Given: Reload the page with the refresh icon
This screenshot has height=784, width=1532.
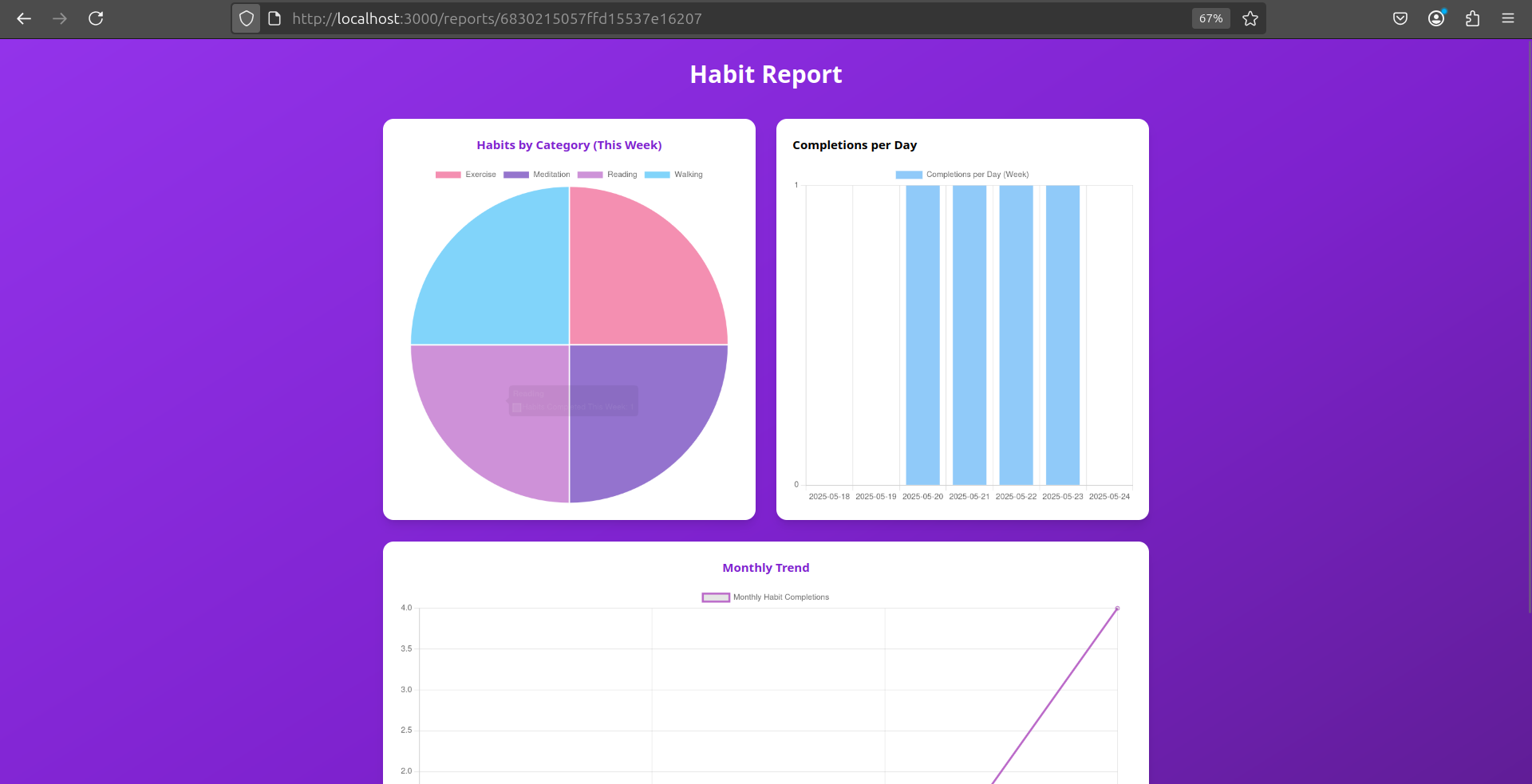Looking at the screenshot, I should point(96,18).
